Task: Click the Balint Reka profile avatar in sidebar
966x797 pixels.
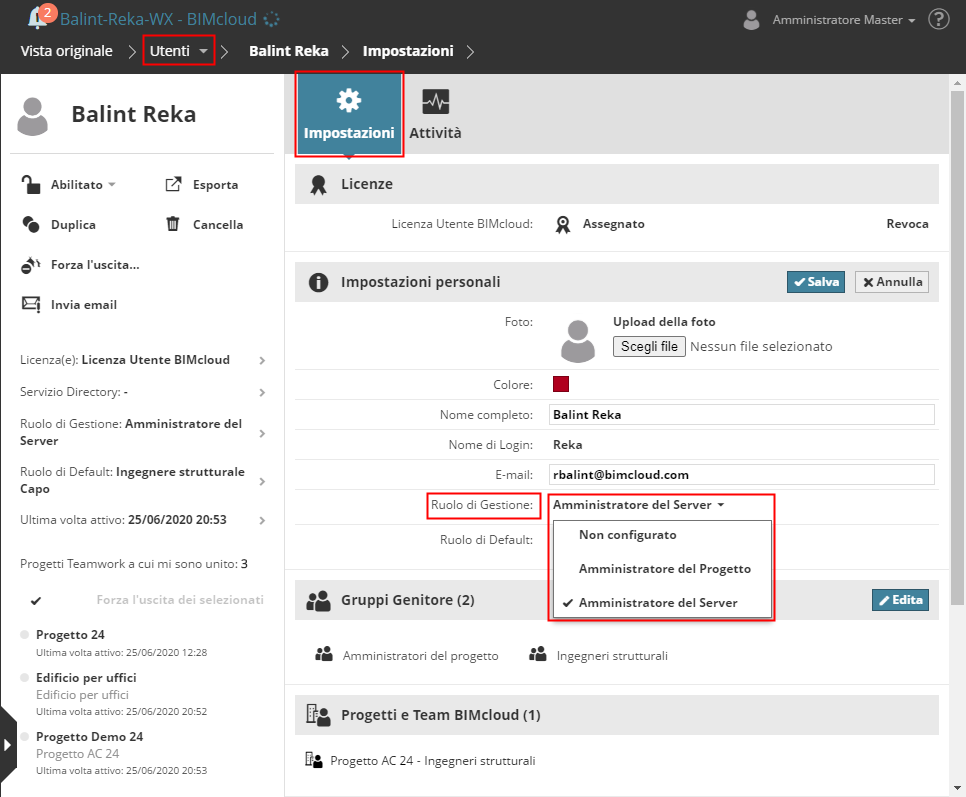Action: click(32, 116)
